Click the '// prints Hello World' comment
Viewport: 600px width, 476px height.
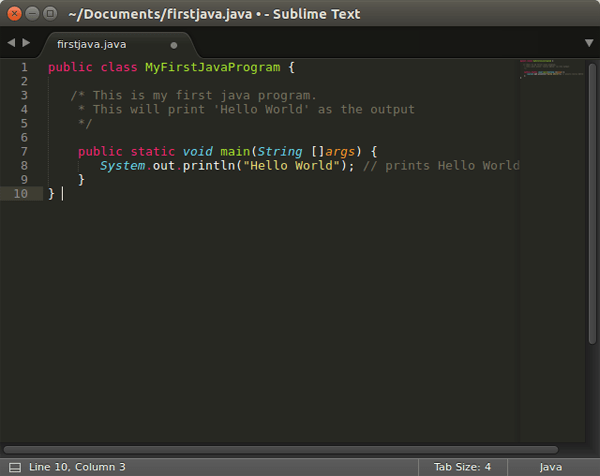click(441, 166)
